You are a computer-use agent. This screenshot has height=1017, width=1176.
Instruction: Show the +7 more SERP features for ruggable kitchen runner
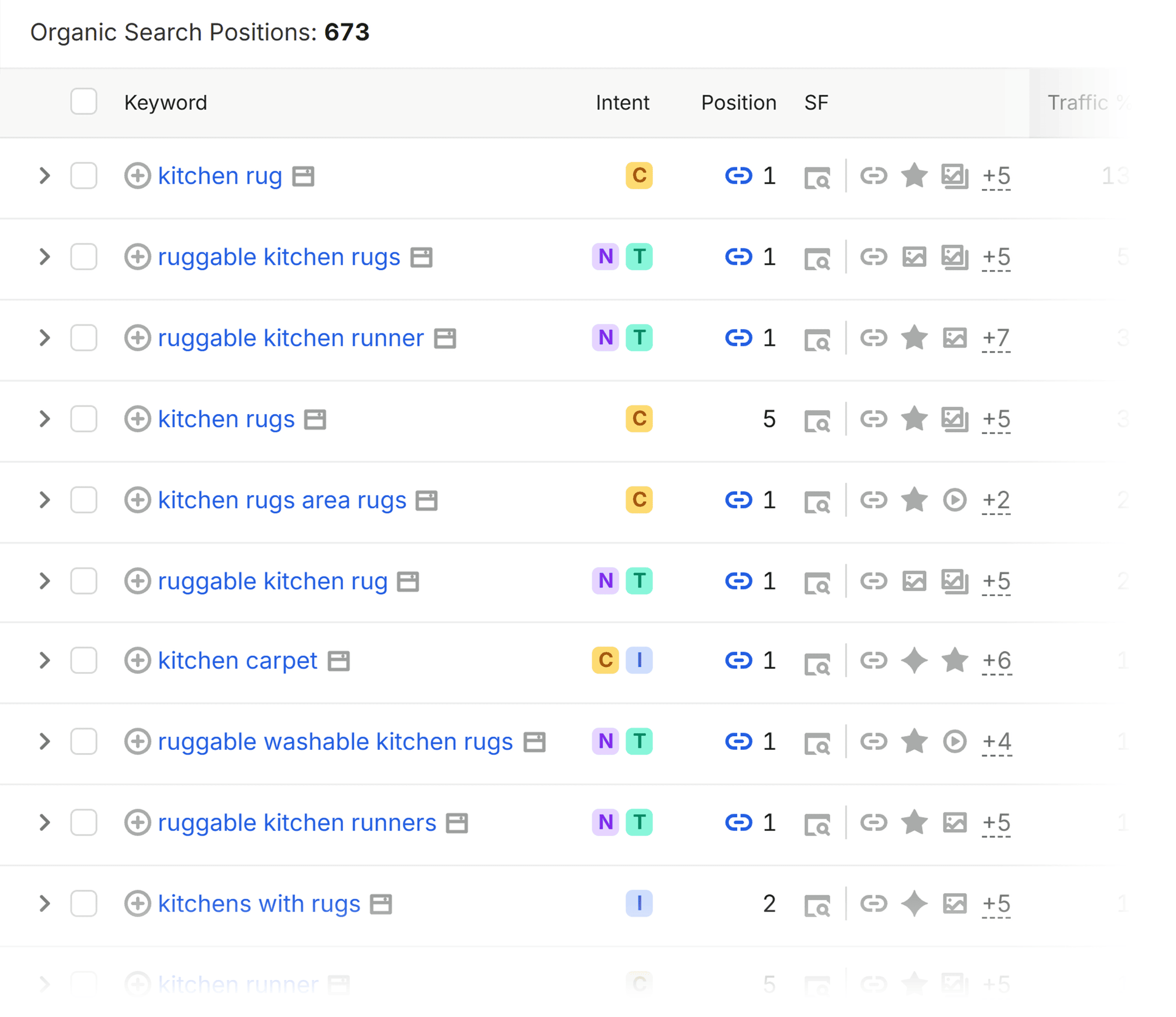click(996, 338)
